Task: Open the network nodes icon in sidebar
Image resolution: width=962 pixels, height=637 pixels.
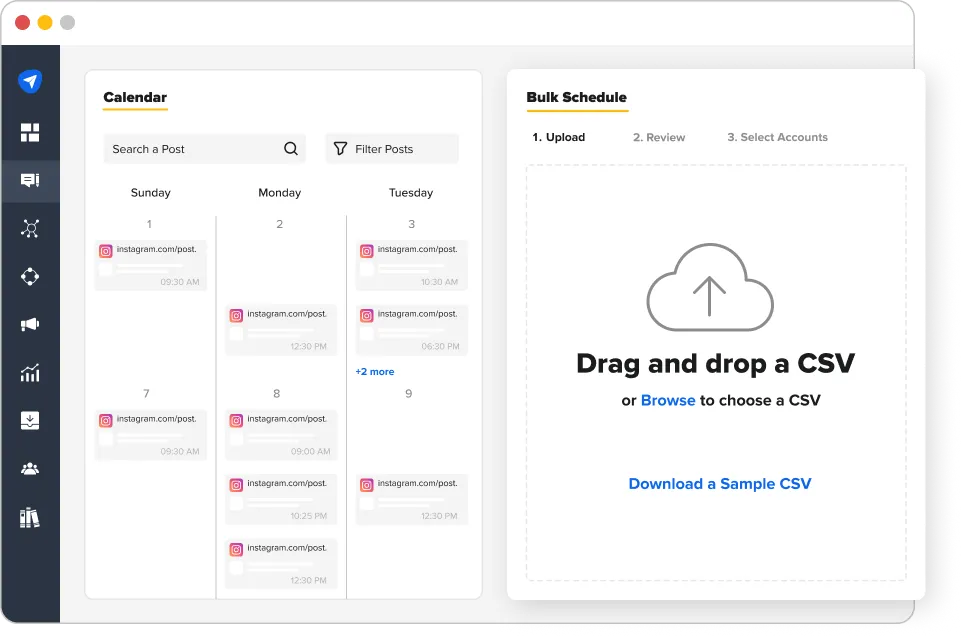Action: click(x=30, y=229)
